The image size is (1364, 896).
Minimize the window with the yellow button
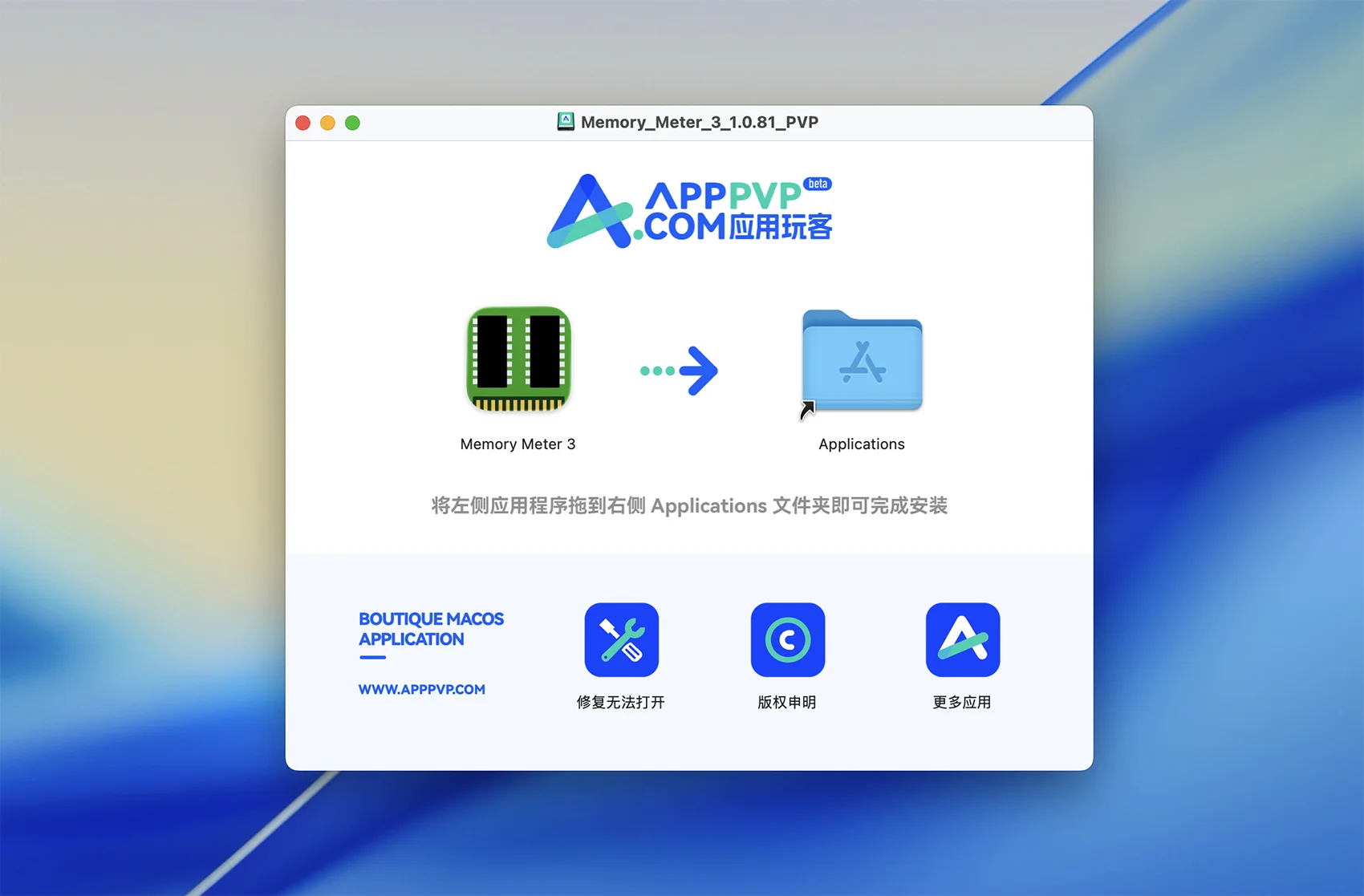click(x=327, y=123)
